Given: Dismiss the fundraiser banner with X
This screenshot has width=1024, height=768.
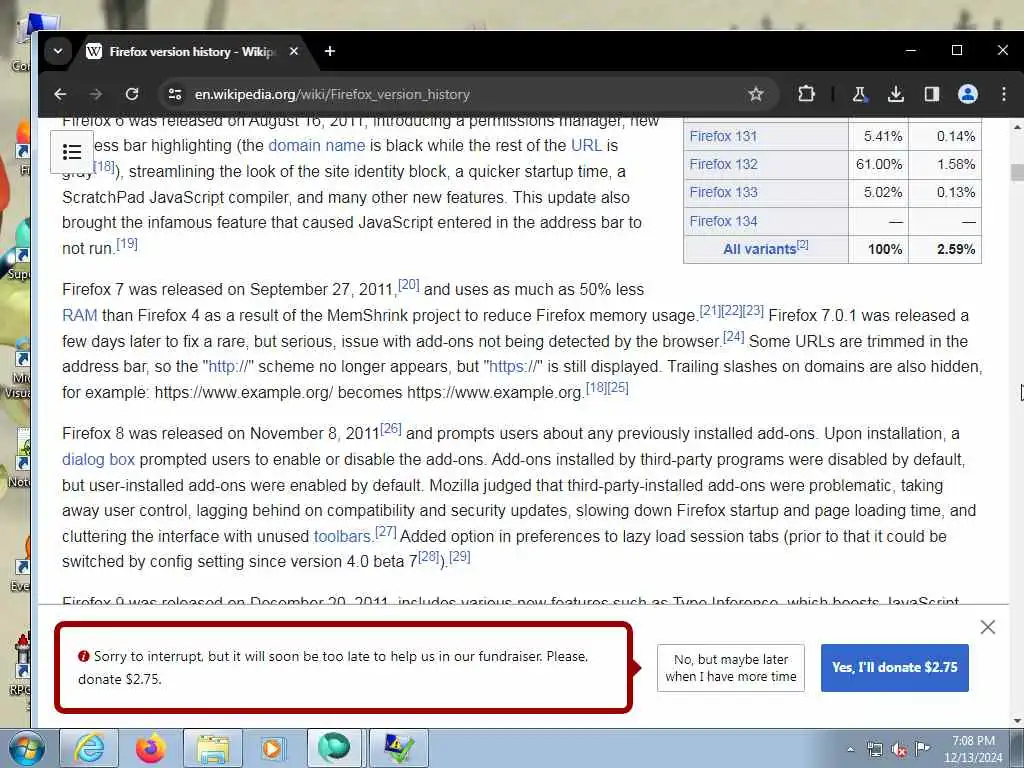Looking at the screenshot, I should point(987,627).
